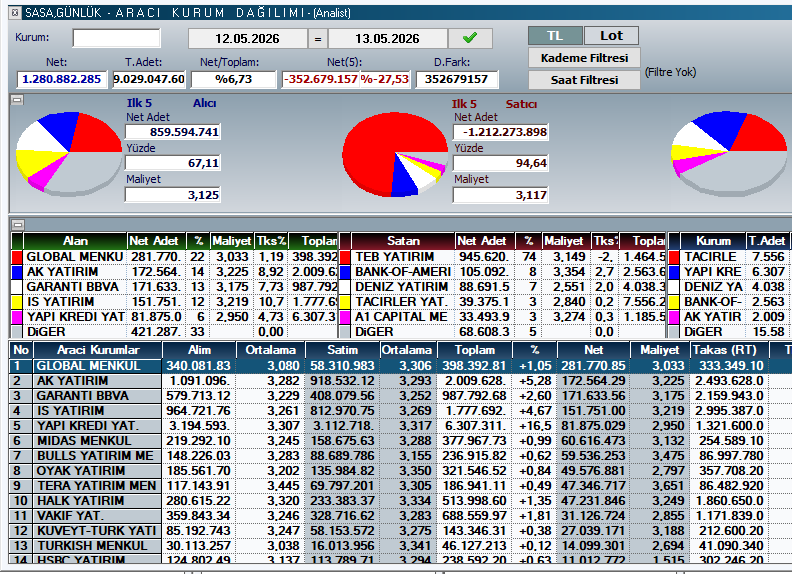Click the D.Fark value 352679157
792x574 pixels.
click(457, 79)
